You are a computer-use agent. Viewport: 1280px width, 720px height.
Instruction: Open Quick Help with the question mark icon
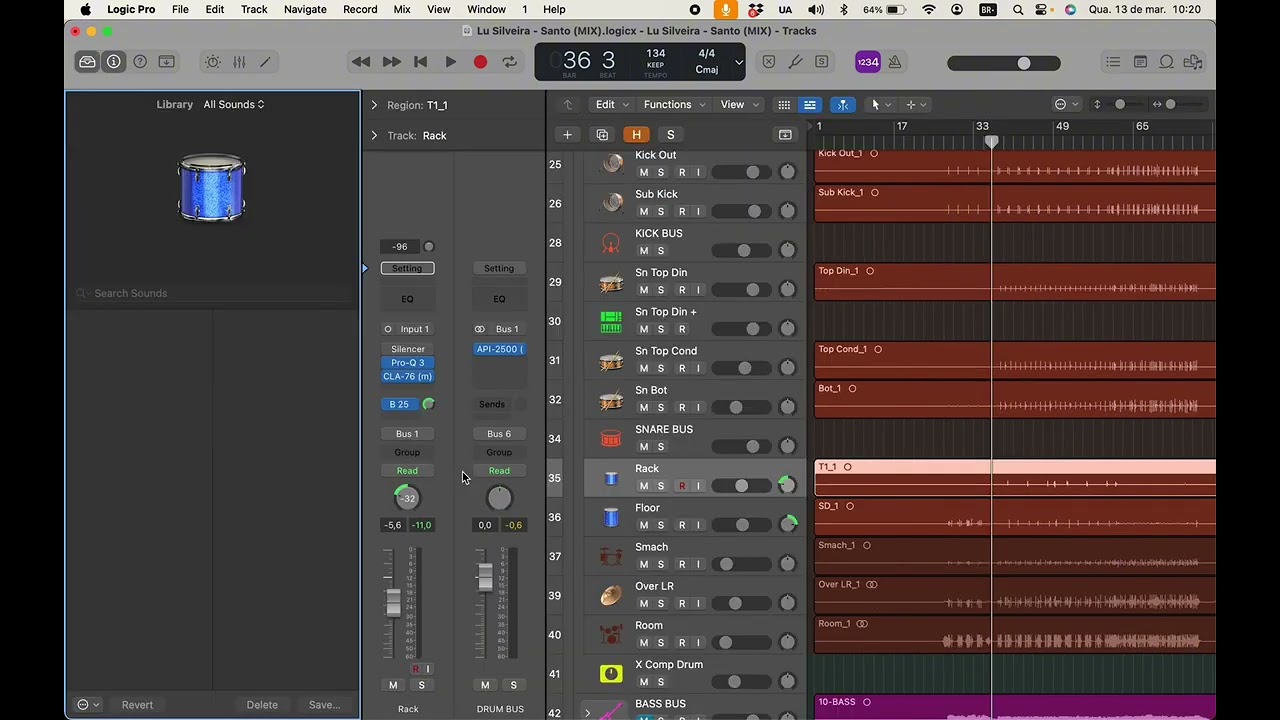point(140,62)
